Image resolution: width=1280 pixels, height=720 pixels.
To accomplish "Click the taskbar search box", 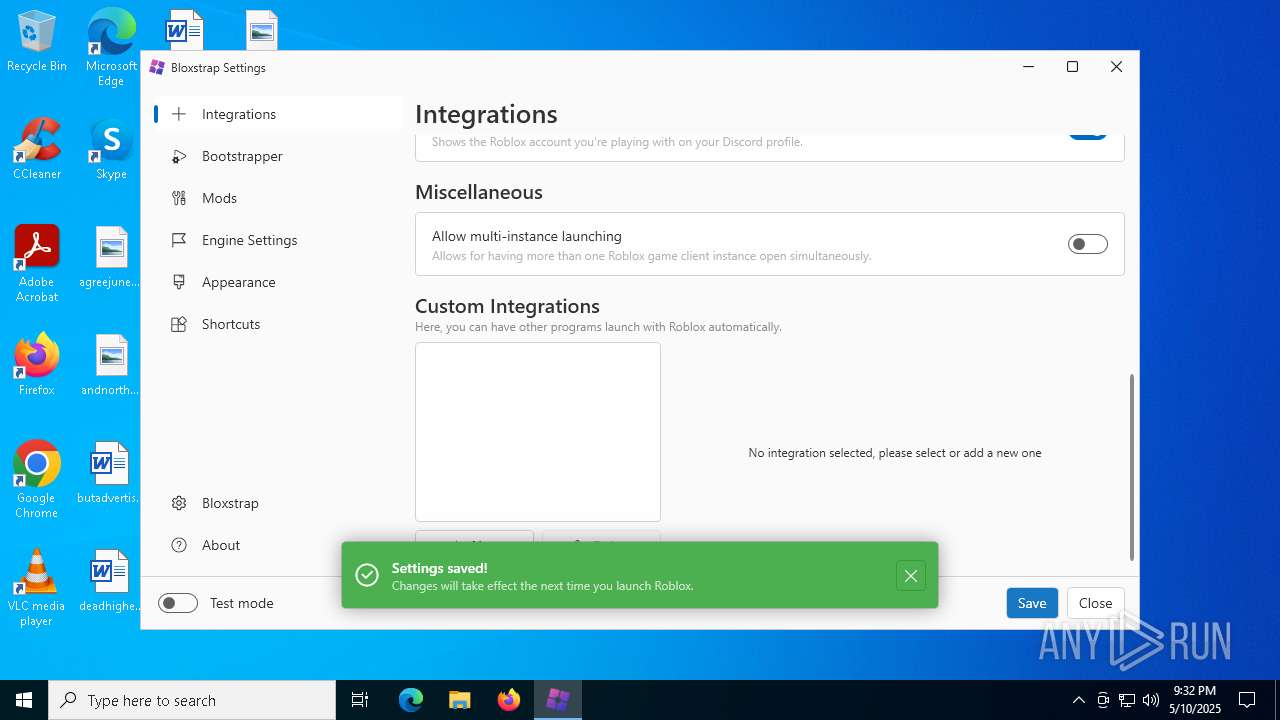I will pos(192,700).
